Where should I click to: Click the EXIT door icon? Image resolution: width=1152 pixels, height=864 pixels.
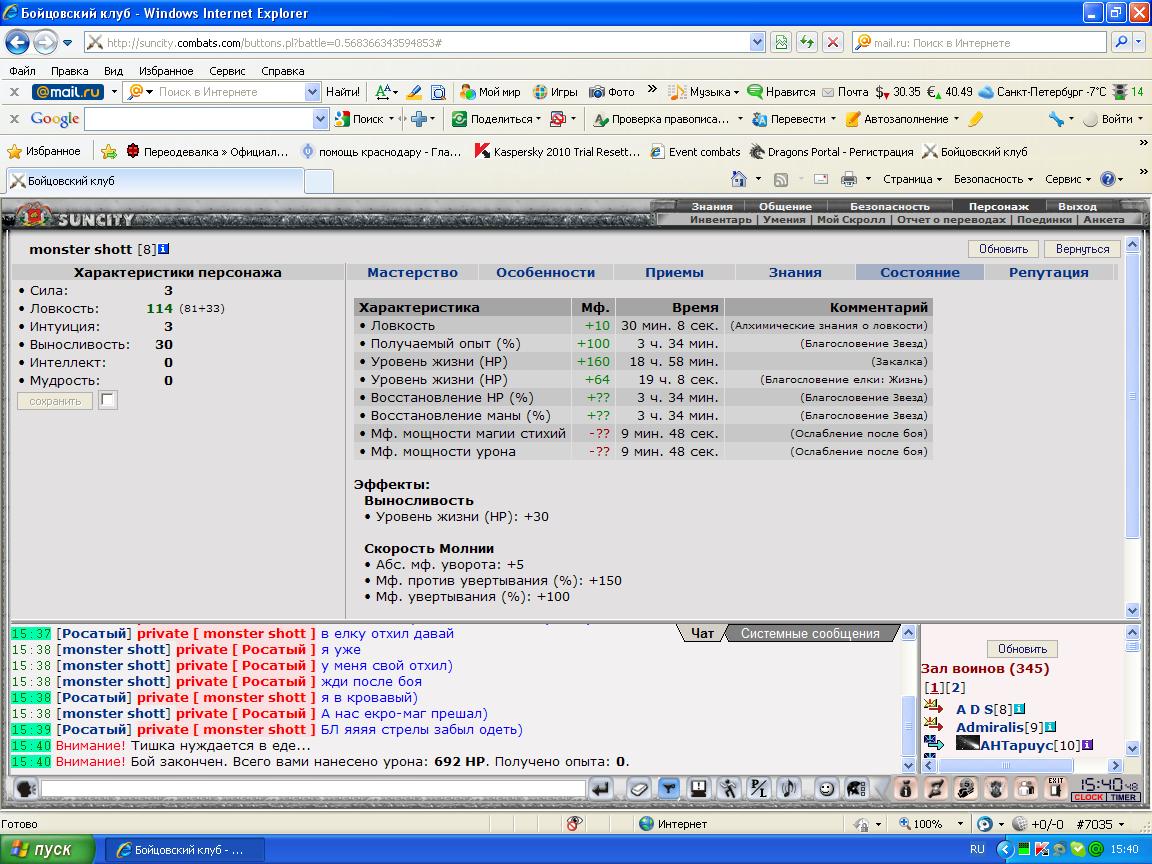tap(1056, 789)
